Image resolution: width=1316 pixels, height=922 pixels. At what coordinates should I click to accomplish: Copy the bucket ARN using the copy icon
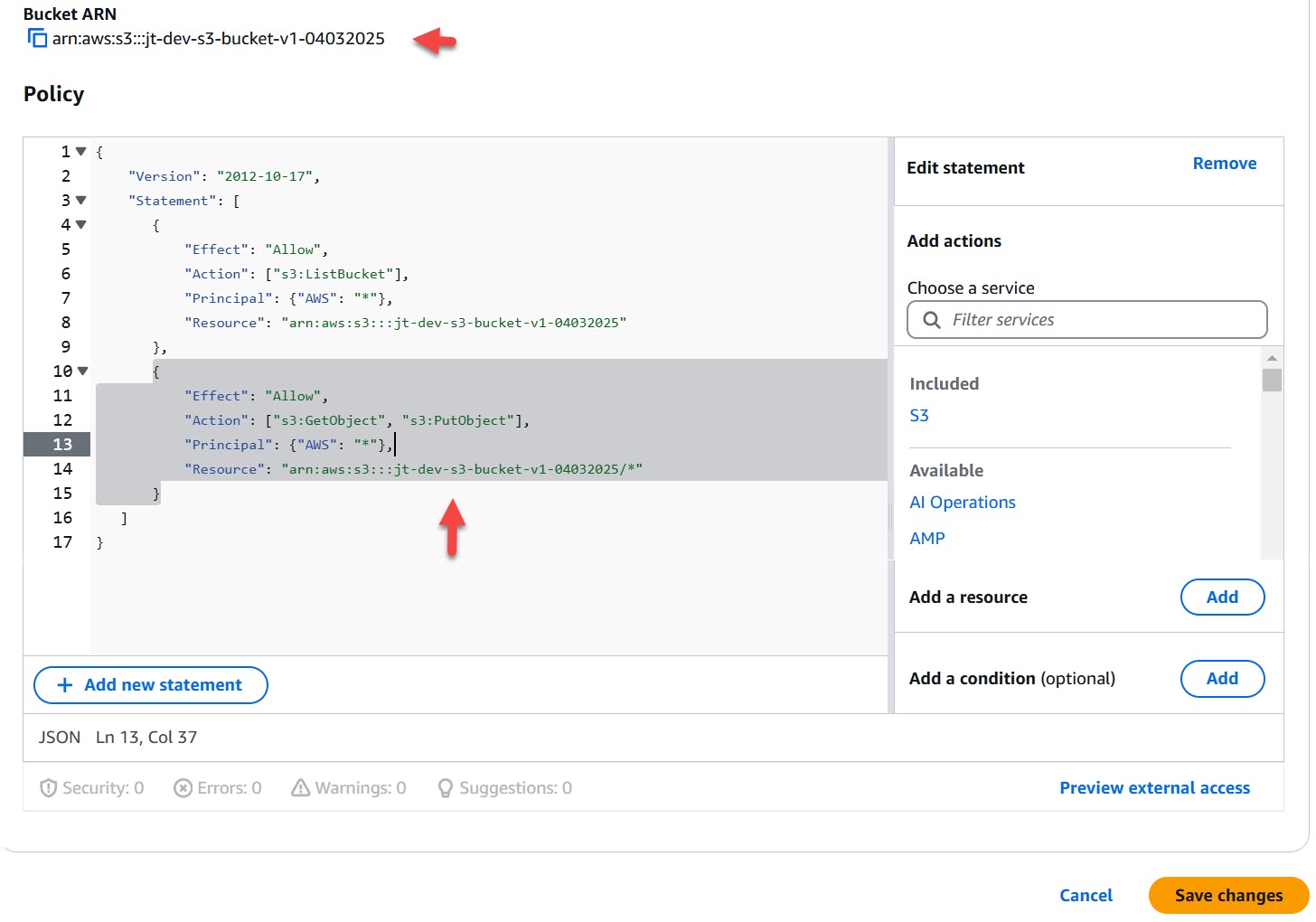pyautogui.click(x=37, y=38)
